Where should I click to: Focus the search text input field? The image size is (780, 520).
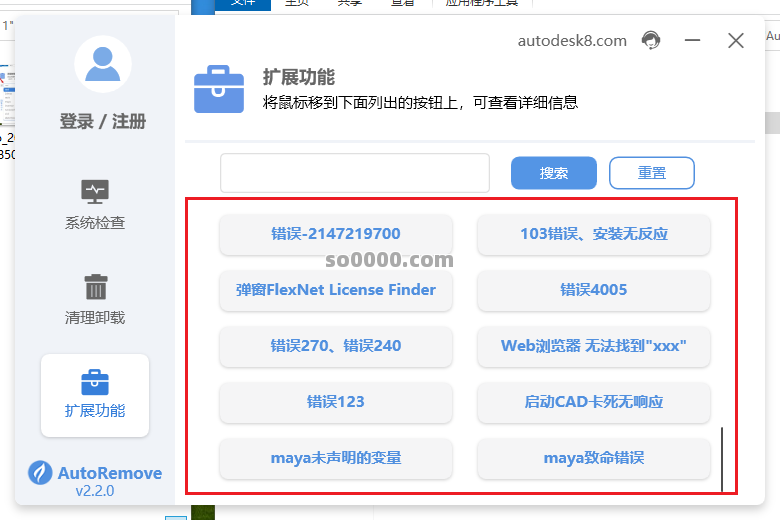pos(354,173)
